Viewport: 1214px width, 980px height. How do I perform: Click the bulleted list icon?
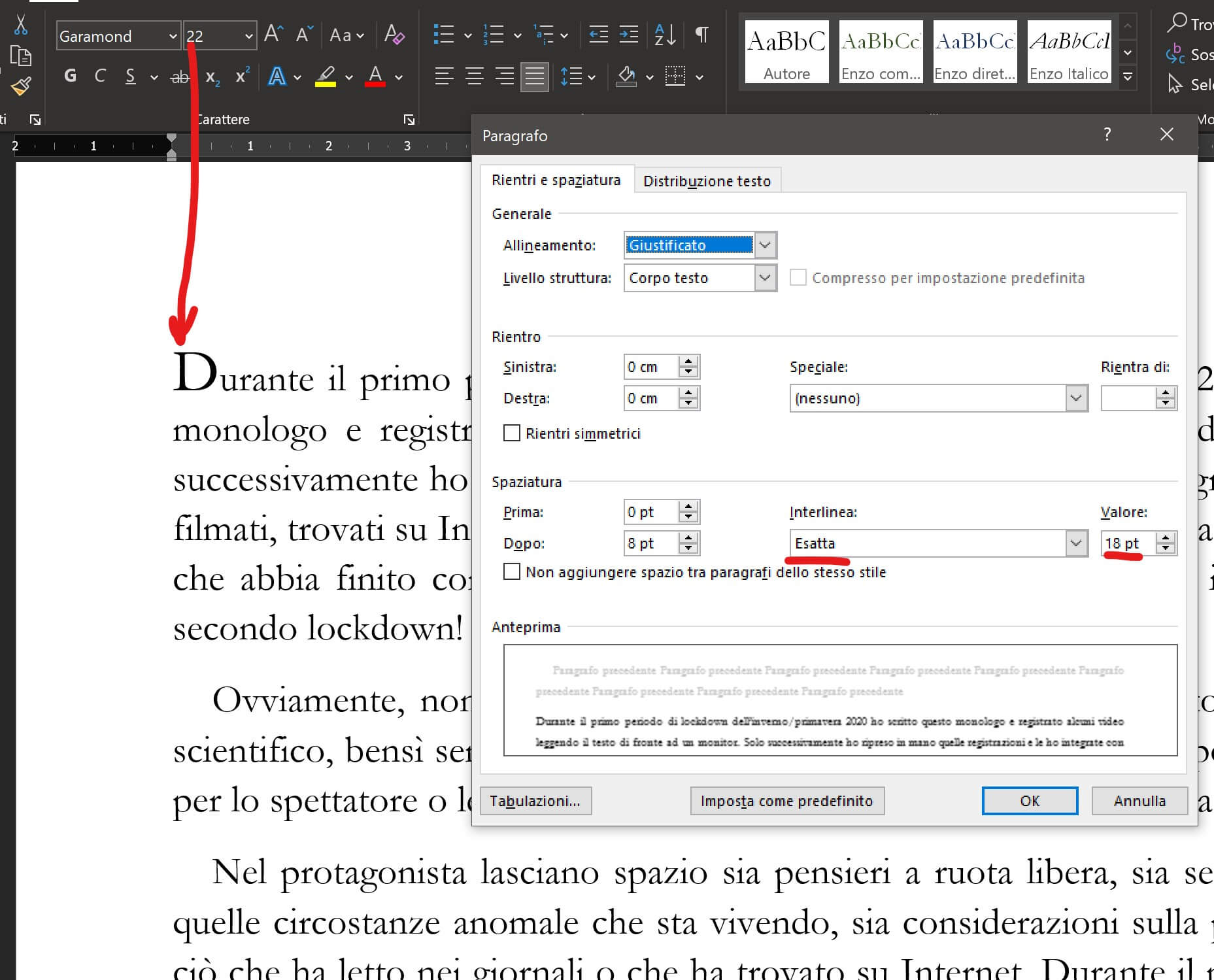(444, 35)
